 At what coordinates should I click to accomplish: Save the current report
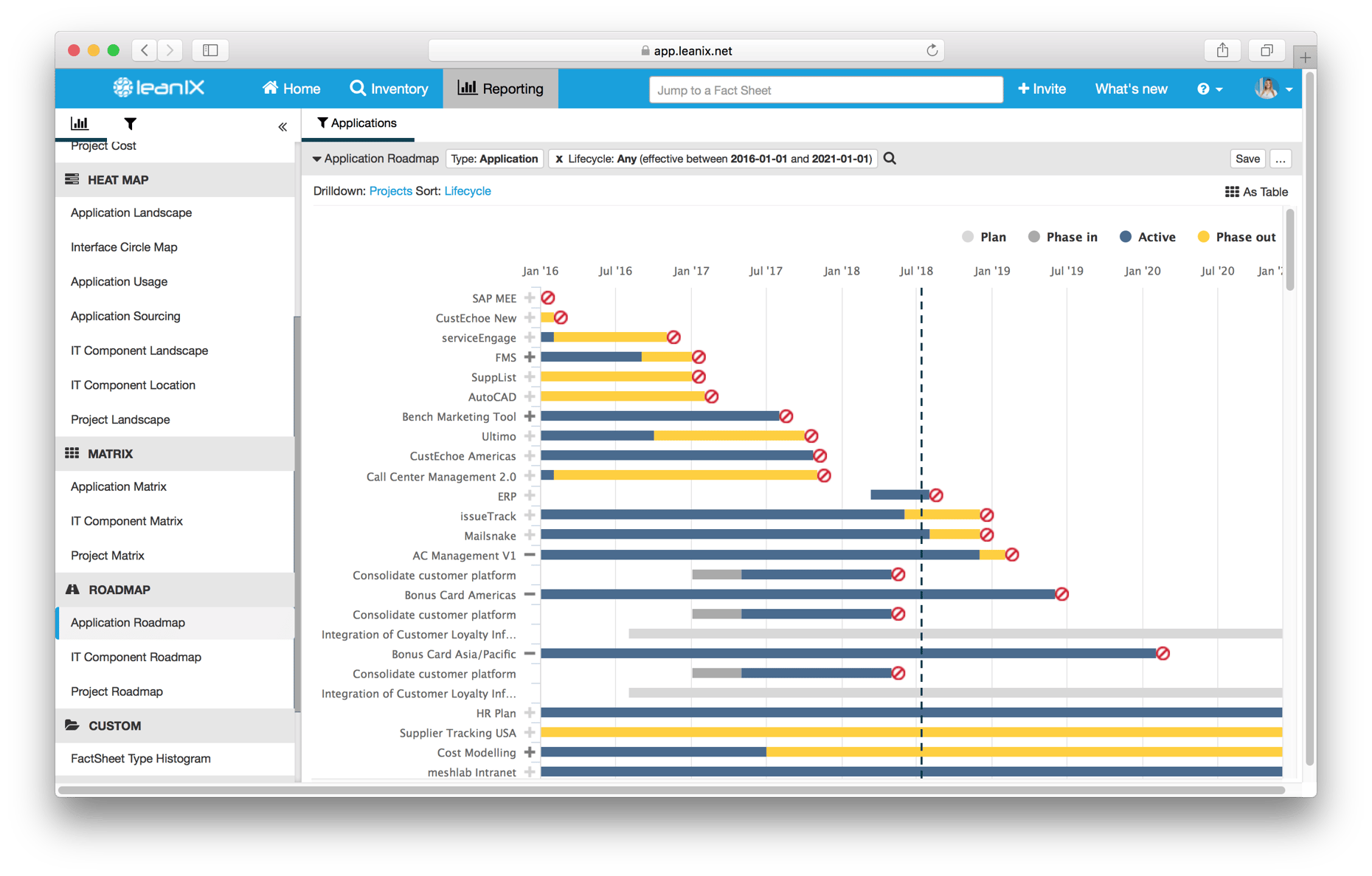click(1247, 158)
